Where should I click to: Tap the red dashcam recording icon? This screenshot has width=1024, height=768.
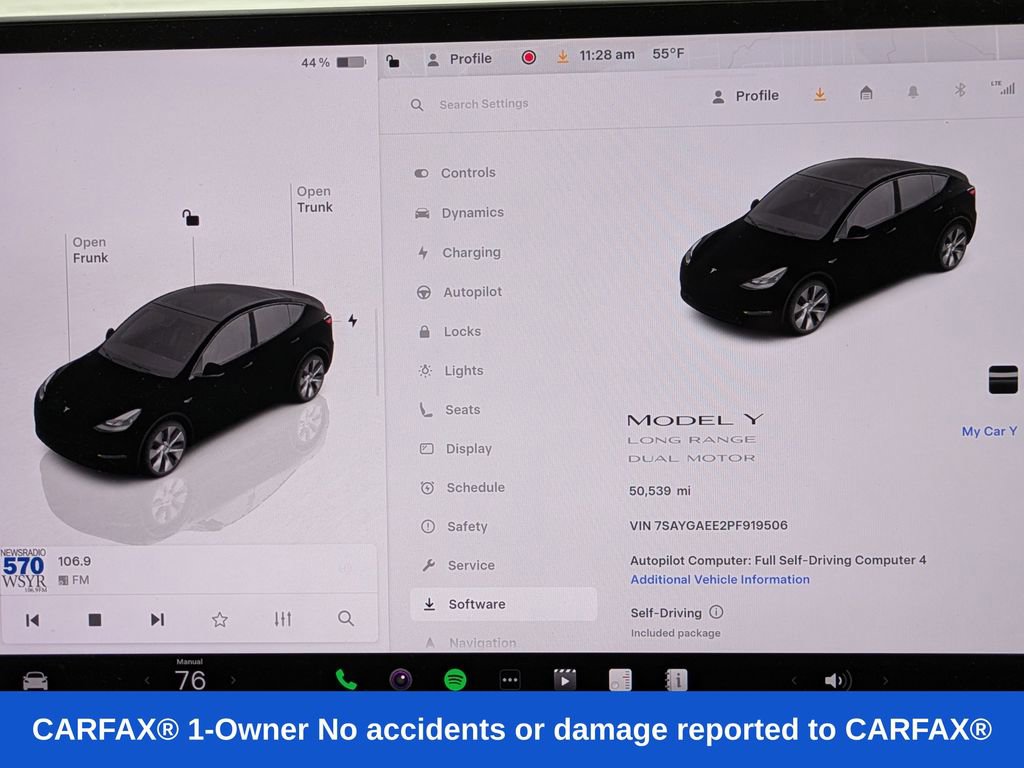pos(529,57)
